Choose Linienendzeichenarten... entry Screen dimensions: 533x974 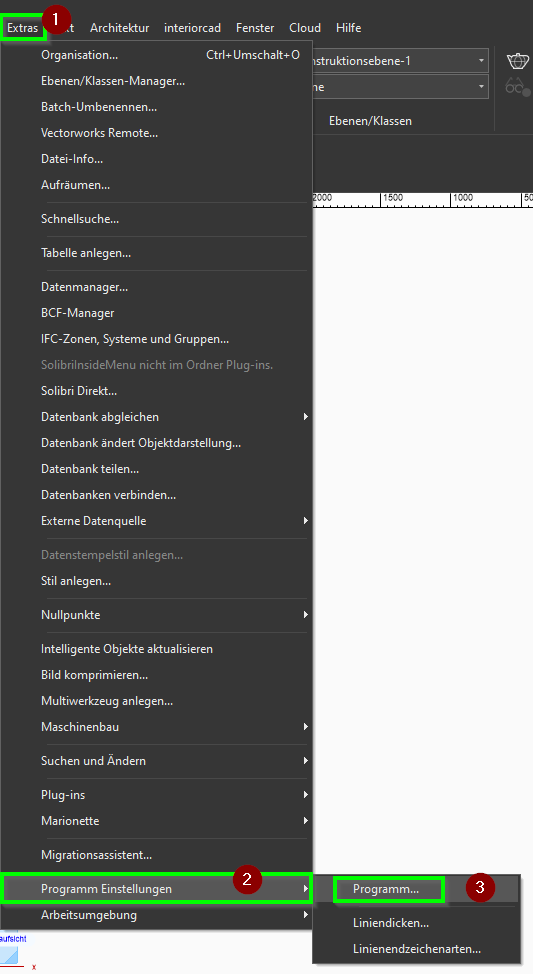click(x=416, y=949)
